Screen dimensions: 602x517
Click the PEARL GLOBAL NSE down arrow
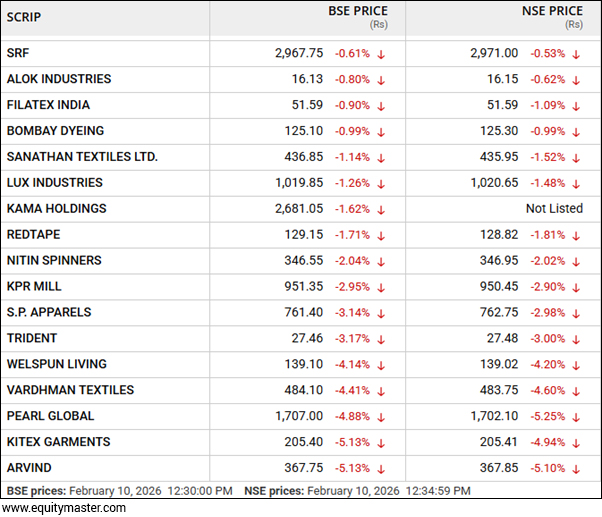575,417
